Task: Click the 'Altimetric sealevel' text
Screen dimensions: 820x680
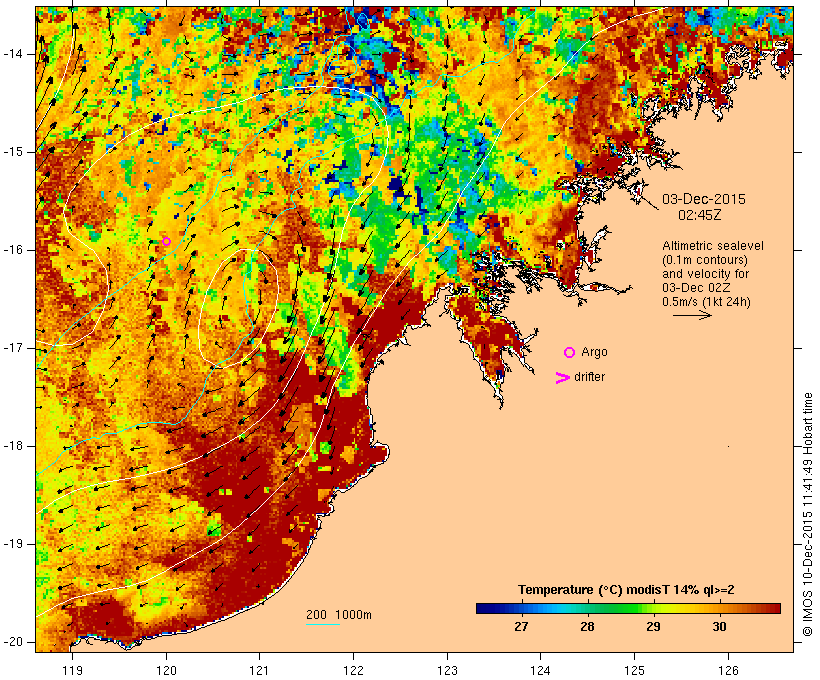Action: [713, 246]
